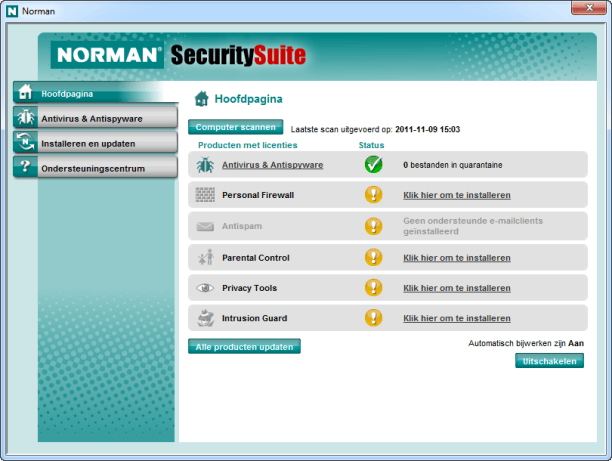This screenshot has height=461, width=612.
Task: Click the Status column header
Action: click(x=371, y=145)
